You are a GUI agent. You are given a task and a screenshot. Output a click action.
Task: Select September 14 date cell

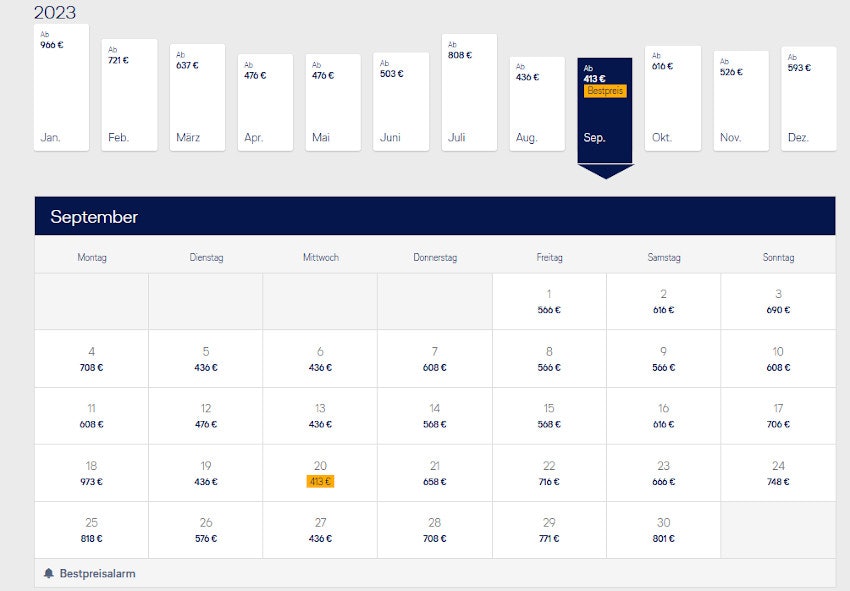pyautogui.click(x=434, y=416)
